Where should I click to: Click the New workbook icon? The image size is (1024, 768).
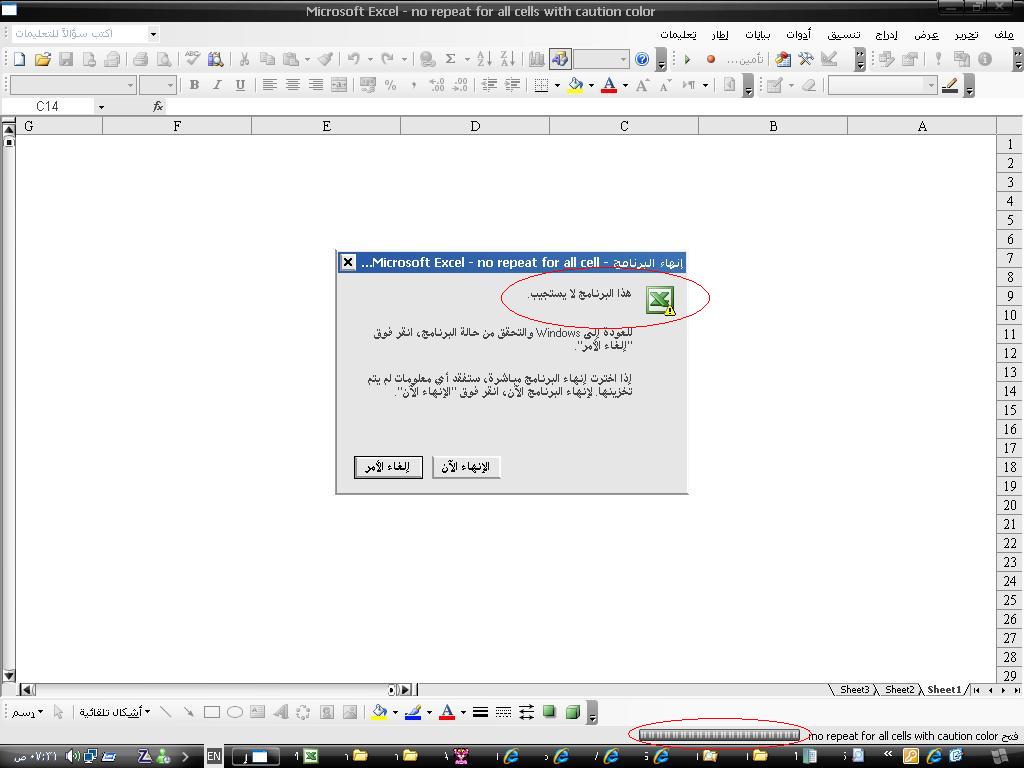click(x=19, y=59)
